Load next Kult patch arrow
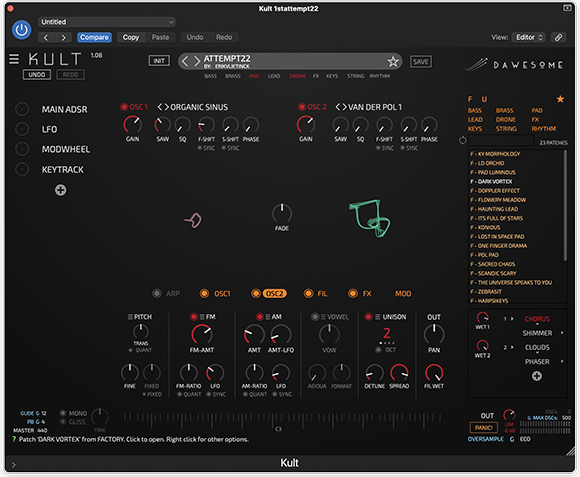This screenshot has width=580, height=477. point(197,61)
